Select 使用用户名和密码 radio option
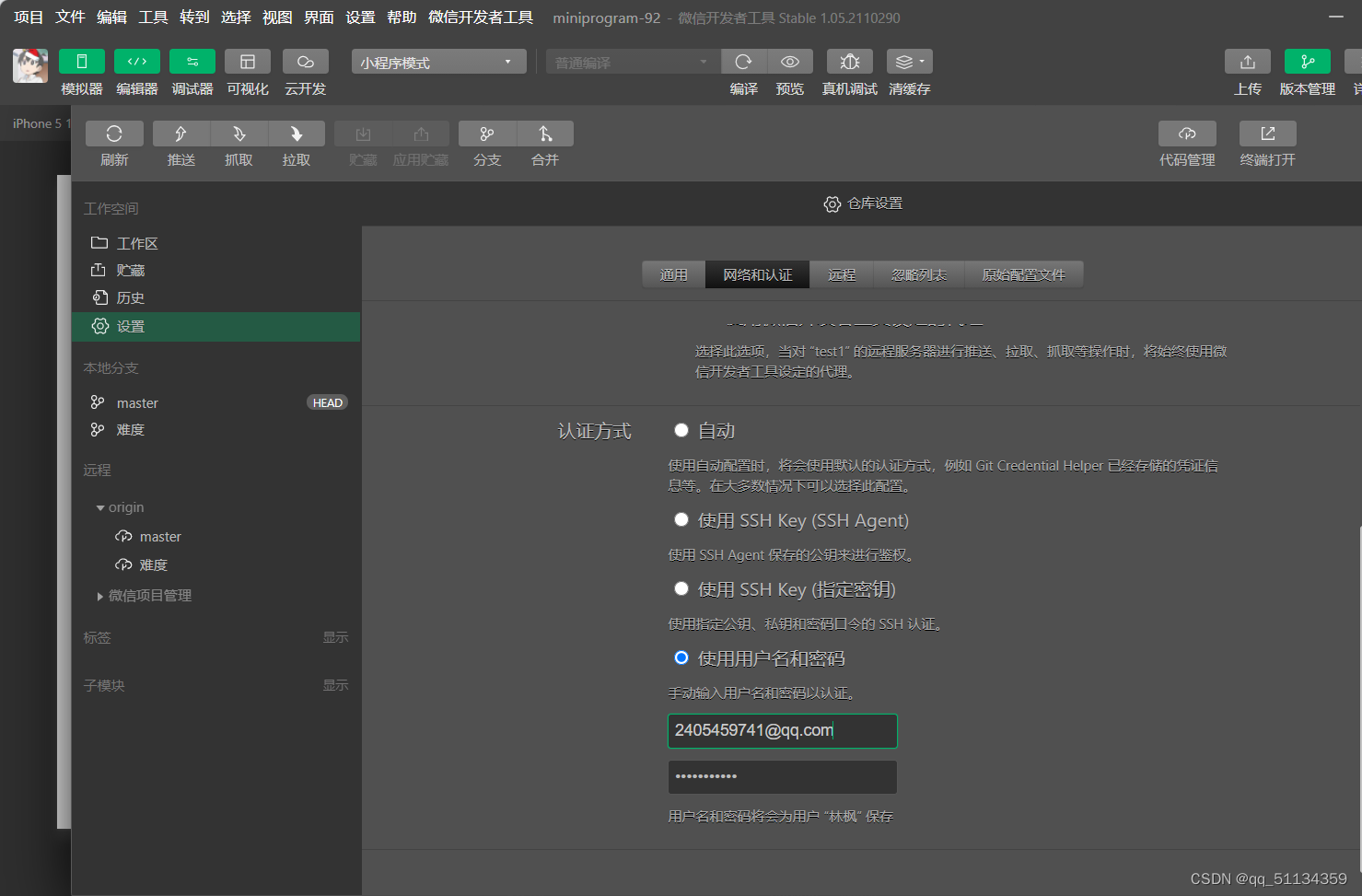The width and height of the screenshot is (1362, 896). point(681,657)
